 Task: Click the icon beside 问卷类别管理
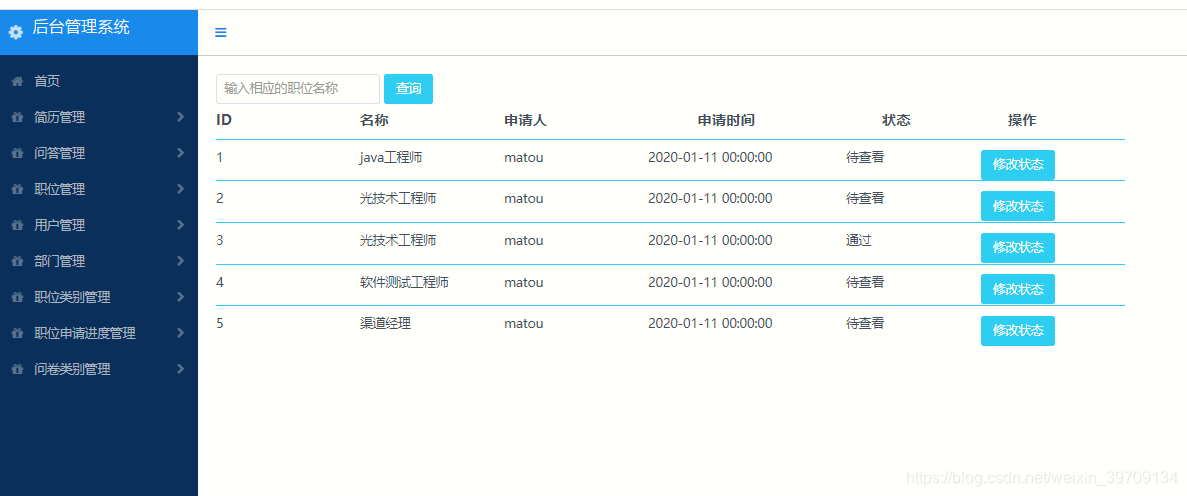(x=17, y=370)
